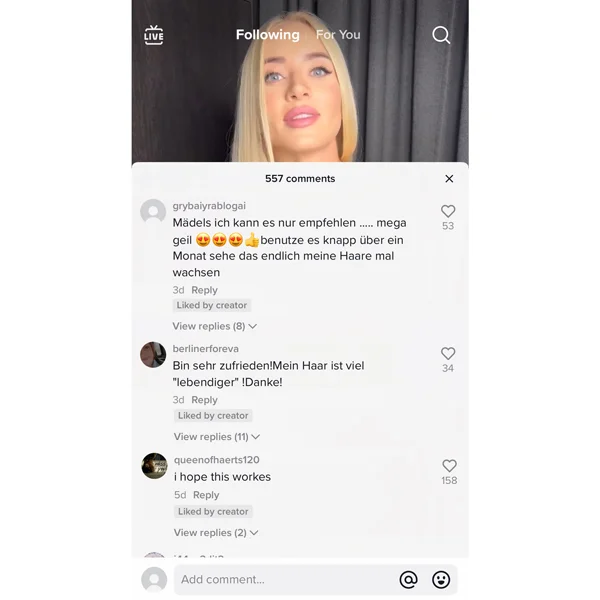Open queenofhaerts120's profile avatar
The width and height of the screenshot is (600, 600).
tap(155, 466)
